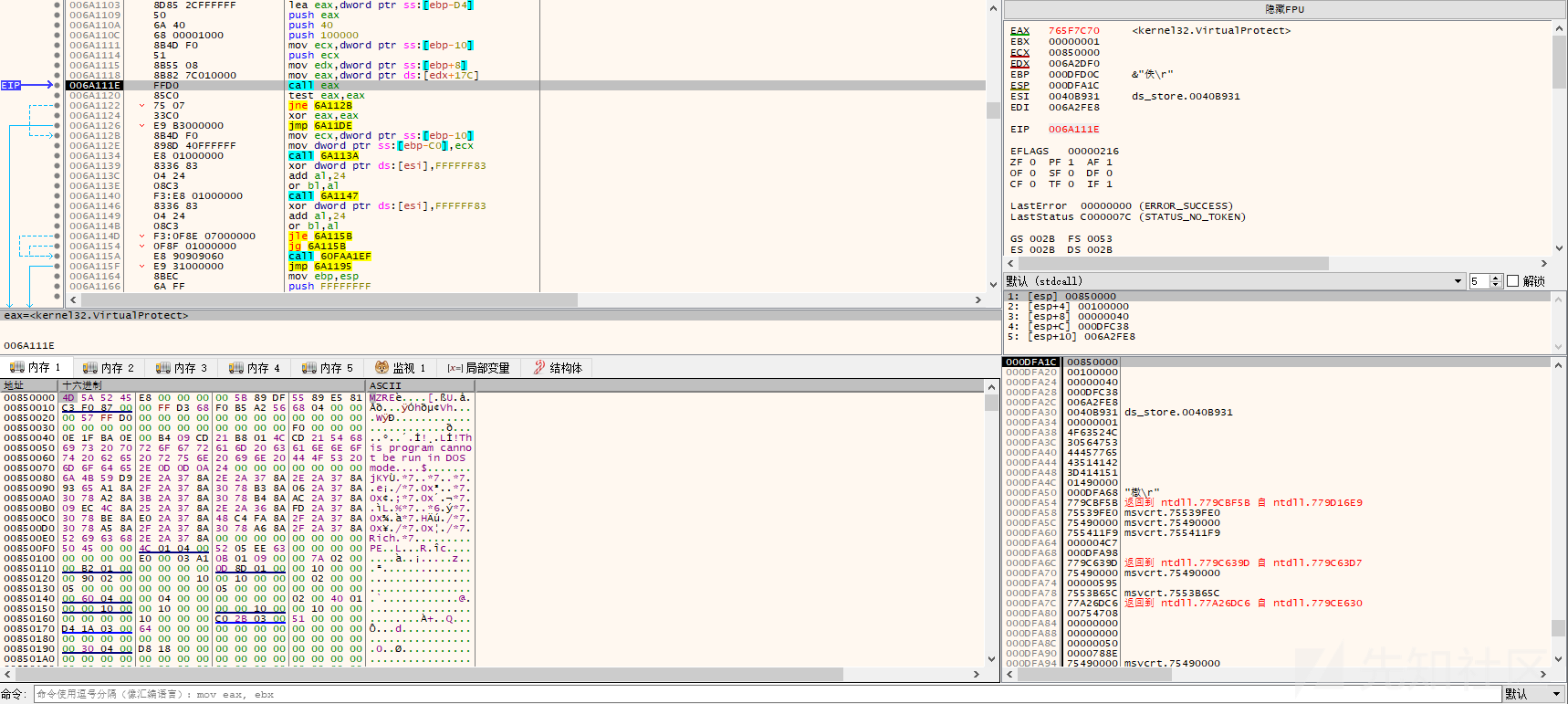1568x704 pixels.
Task: Click jump arrow marker at 006A1122
Action: pos(141,105)
